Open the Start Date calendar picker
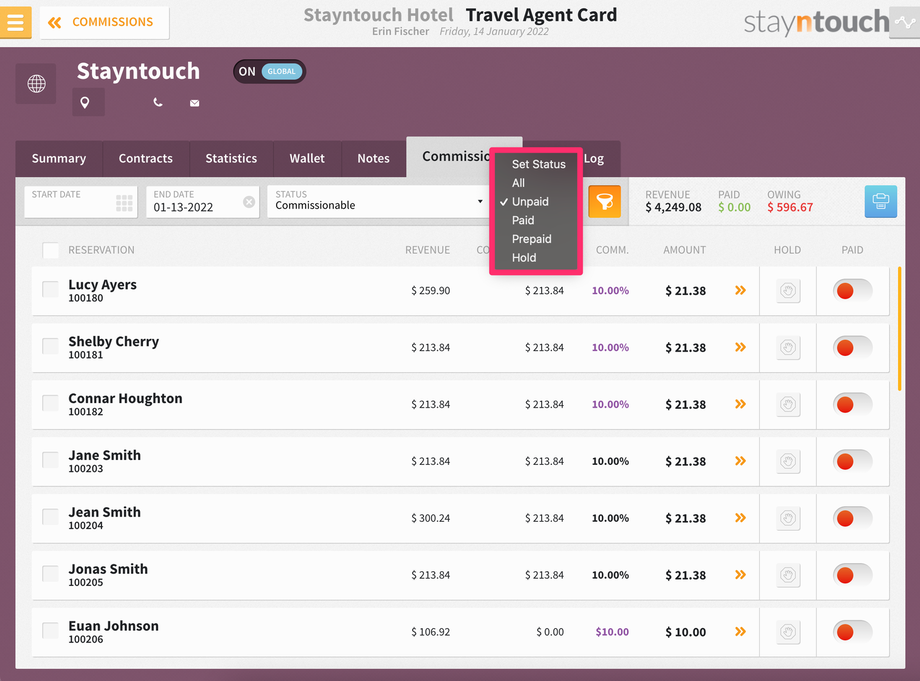The height and width of the screenshot is (681, 920). (x=124, y=203)
